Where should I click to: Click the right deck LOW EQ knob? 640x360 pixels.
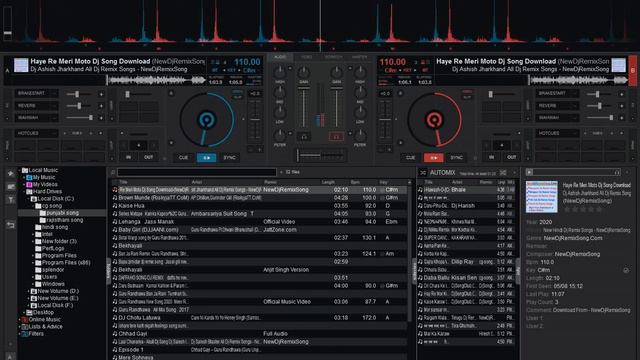[360, 112]
